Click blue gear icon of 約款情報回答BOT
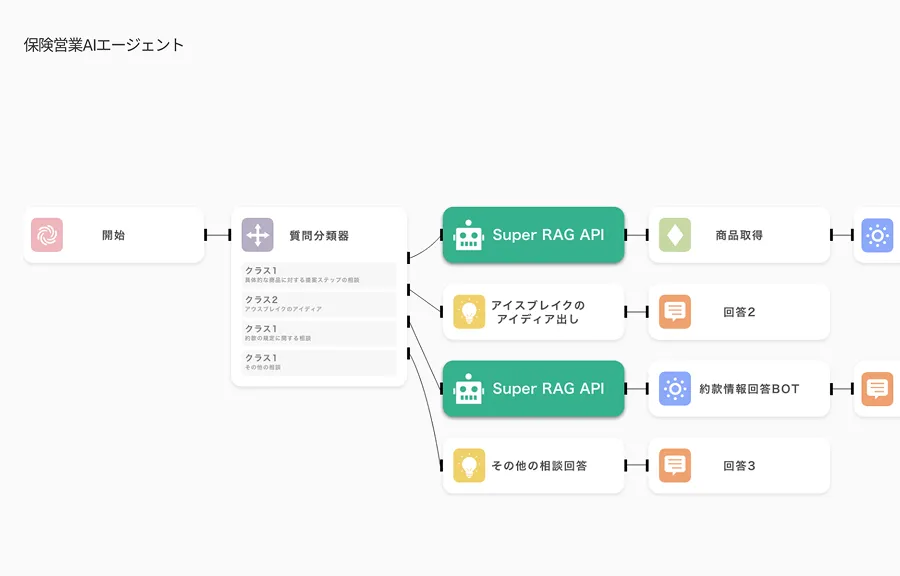The height and width of the screenshot is (576, 900). pos(675,388)
